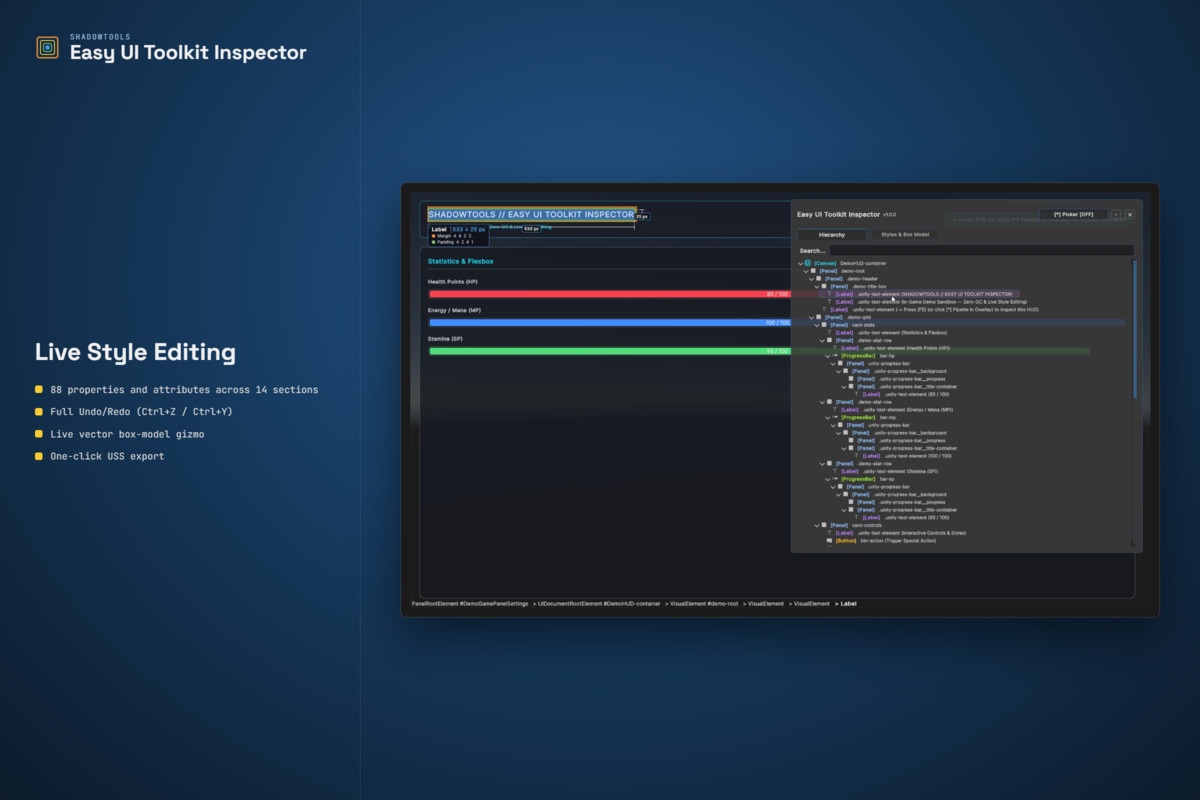Select the btn-action (Trigger Special Action) row
This screenshot has width=1200, height=800.
[x=881, y=540]
